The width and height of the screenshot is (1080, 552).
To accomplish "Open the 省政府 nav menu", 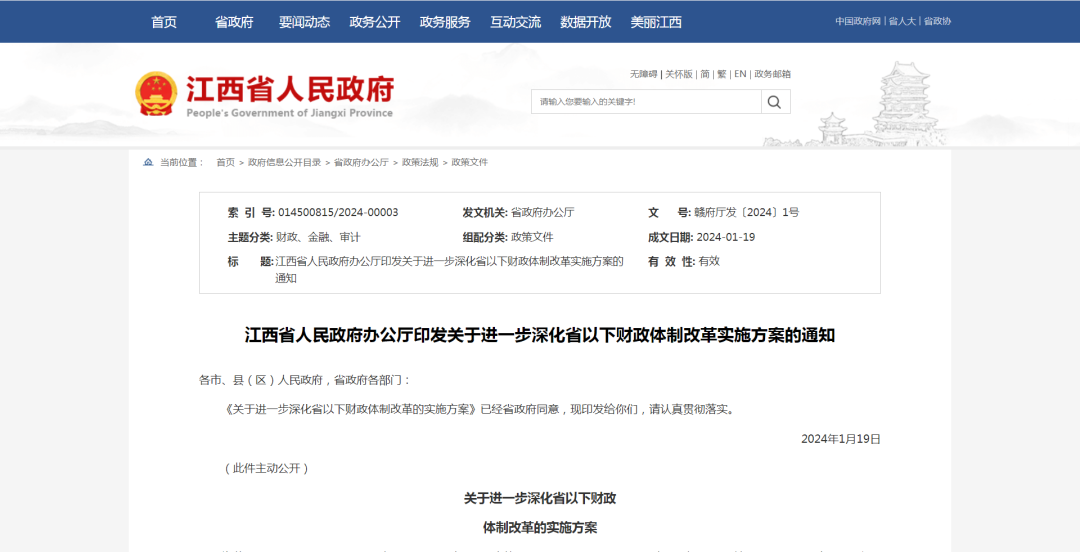I will tap(234, 22).
